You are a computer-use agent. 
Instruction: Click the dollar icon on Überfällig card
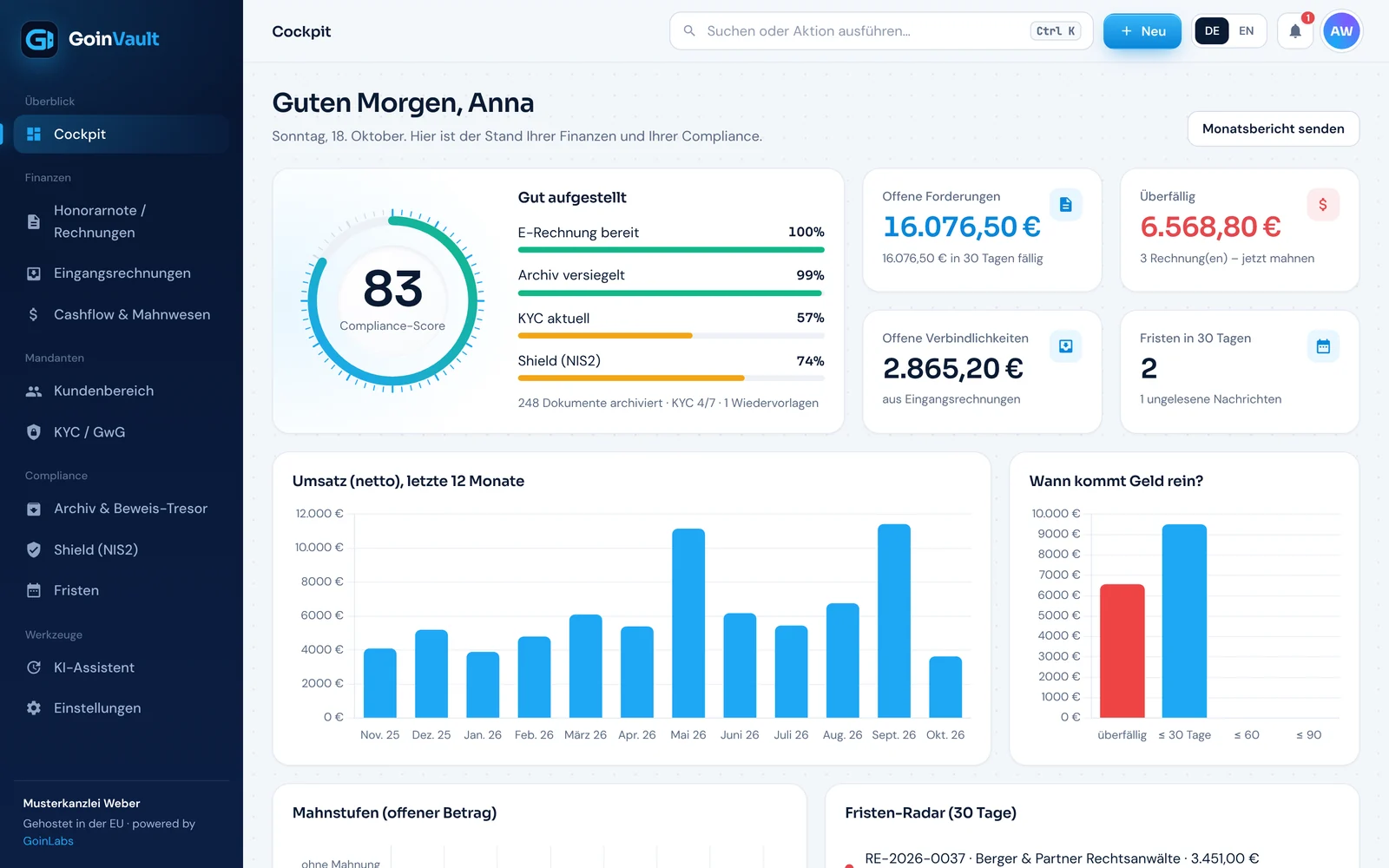[1323, 205]
